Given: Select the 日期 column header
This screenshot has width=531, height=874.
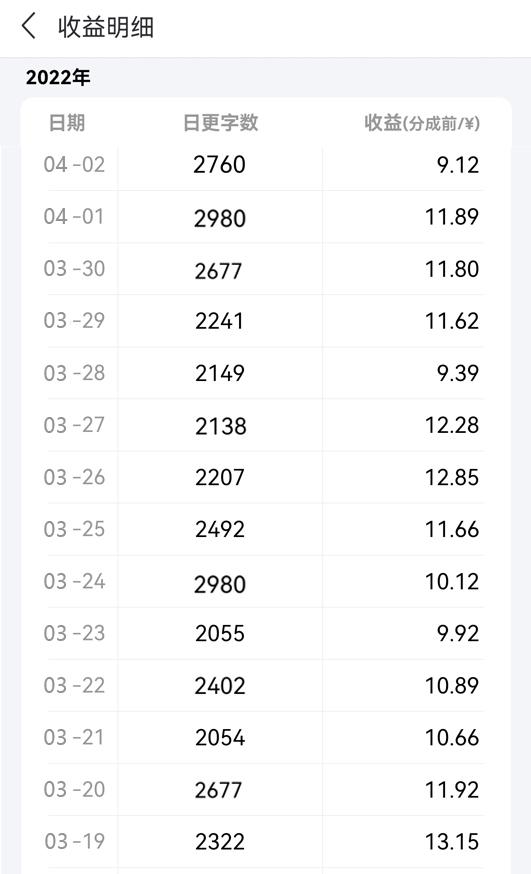Looking at the screenshot, I should click(x=67, y=123).
